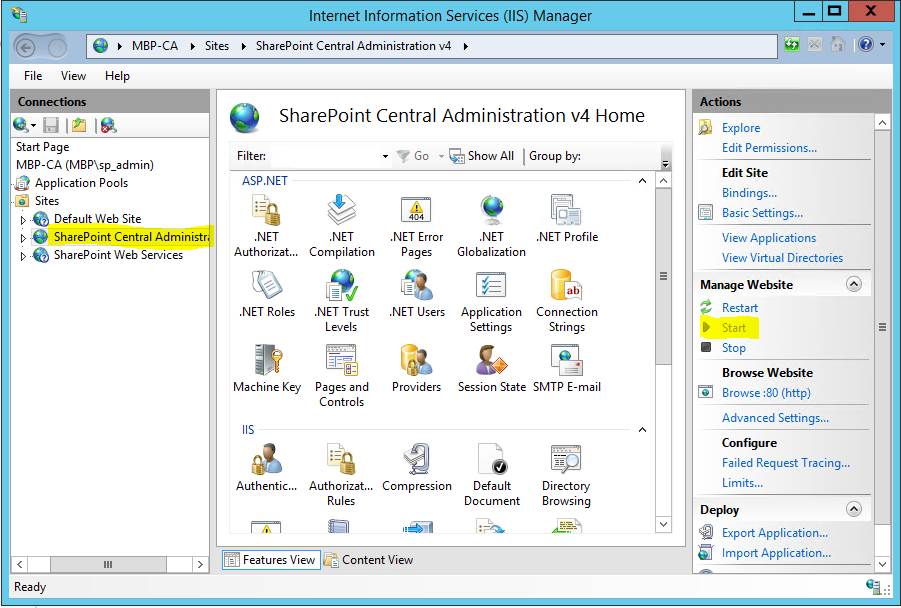The image size is (901, 608).
Task: Open .NET Error Pages feature
Action: pos(417,226)
